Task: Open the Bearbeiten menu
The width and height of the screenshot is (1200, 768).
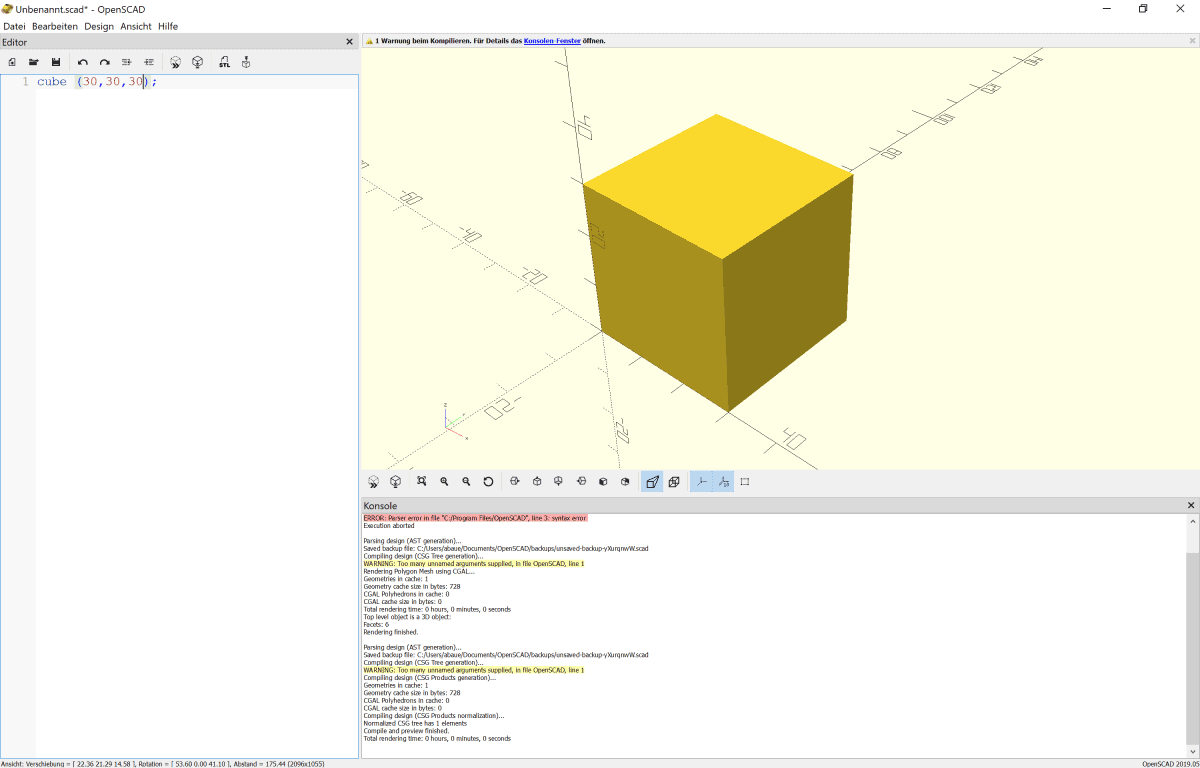Action: [x=55, y=26]
